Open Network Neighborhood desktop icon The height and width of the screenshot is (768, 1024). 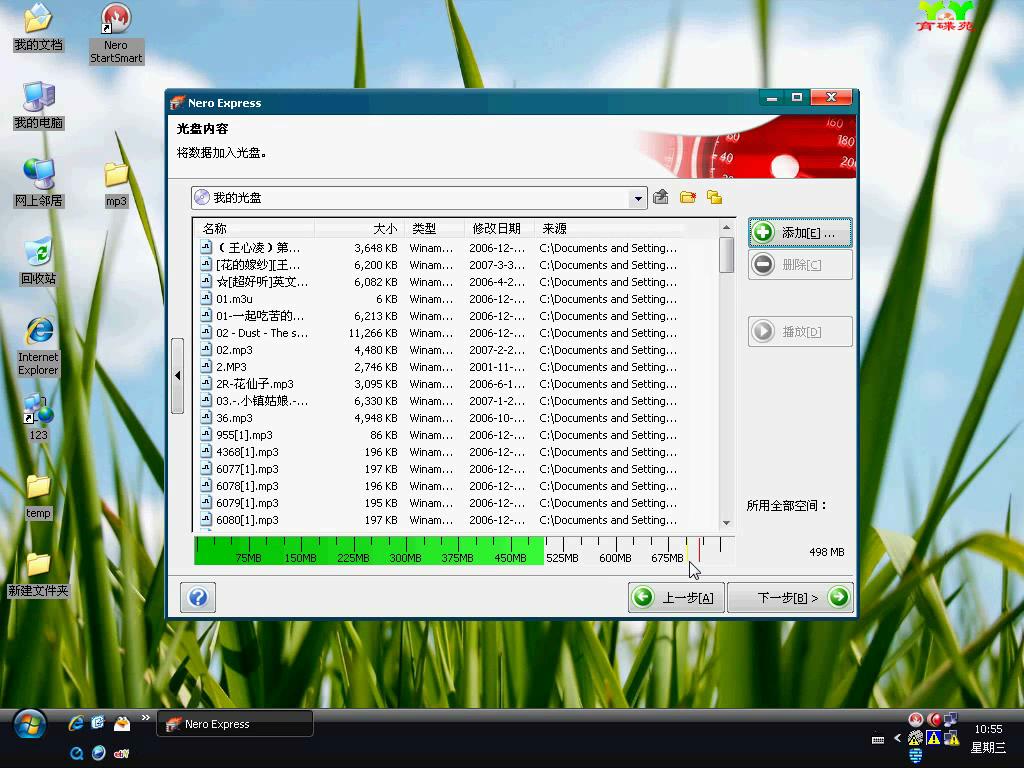click(x=38, y=184)
